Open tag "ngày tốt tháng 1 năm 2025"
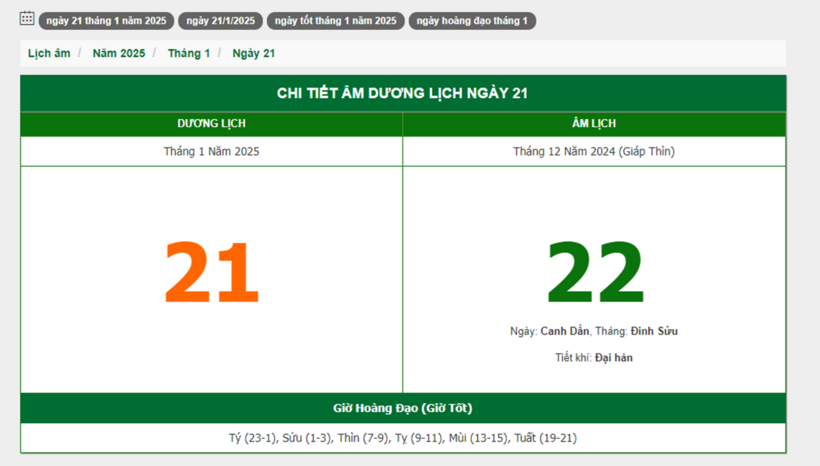The width and height of the screenshot is (820, 466). click(335, 21)
